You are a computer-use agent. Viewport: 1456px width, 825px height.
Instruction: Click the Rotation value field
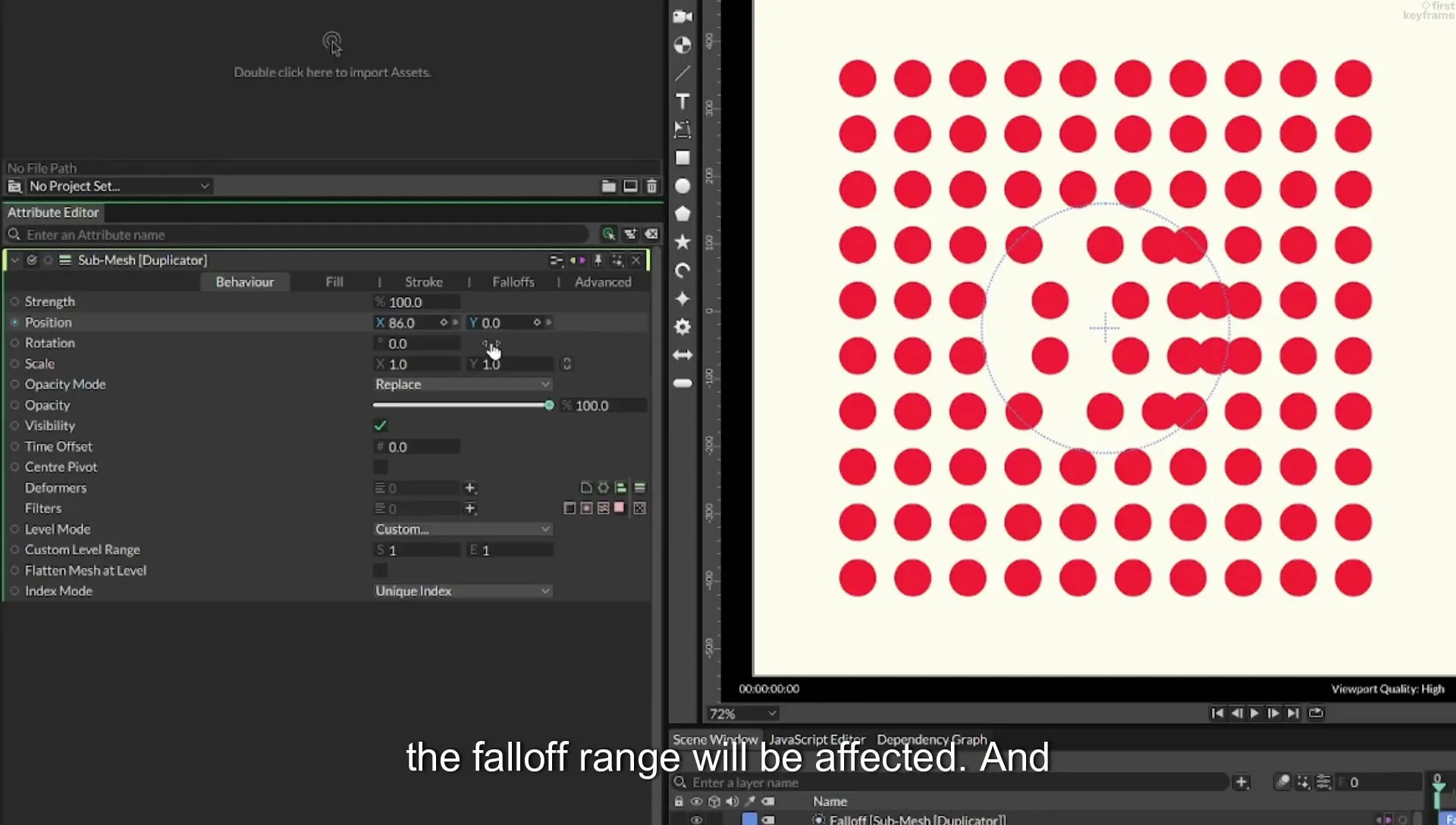[x=417, y=343]
